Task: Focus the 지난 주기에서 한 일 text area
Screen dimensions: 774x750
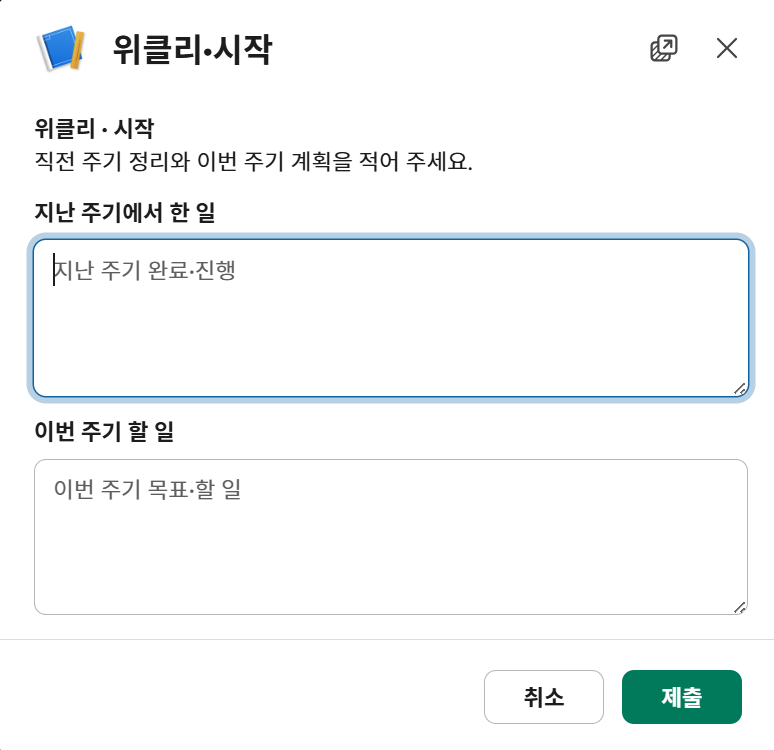Action: pyautogui.click(x=391, y=318)
